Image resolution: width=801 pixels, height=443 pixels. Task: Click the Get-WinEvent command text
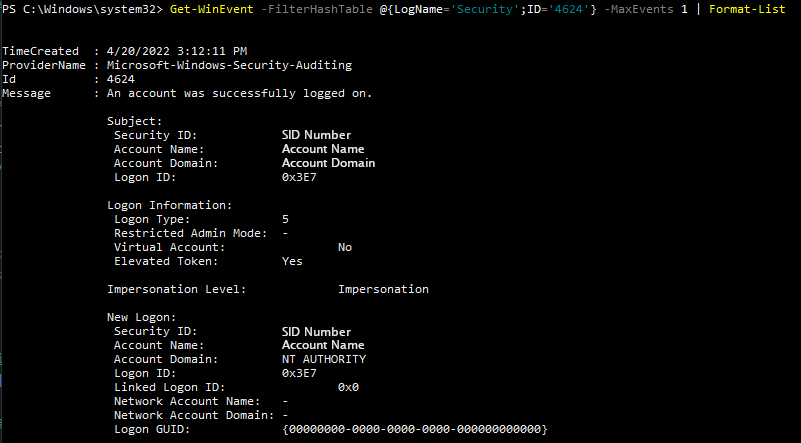[211, 9]
